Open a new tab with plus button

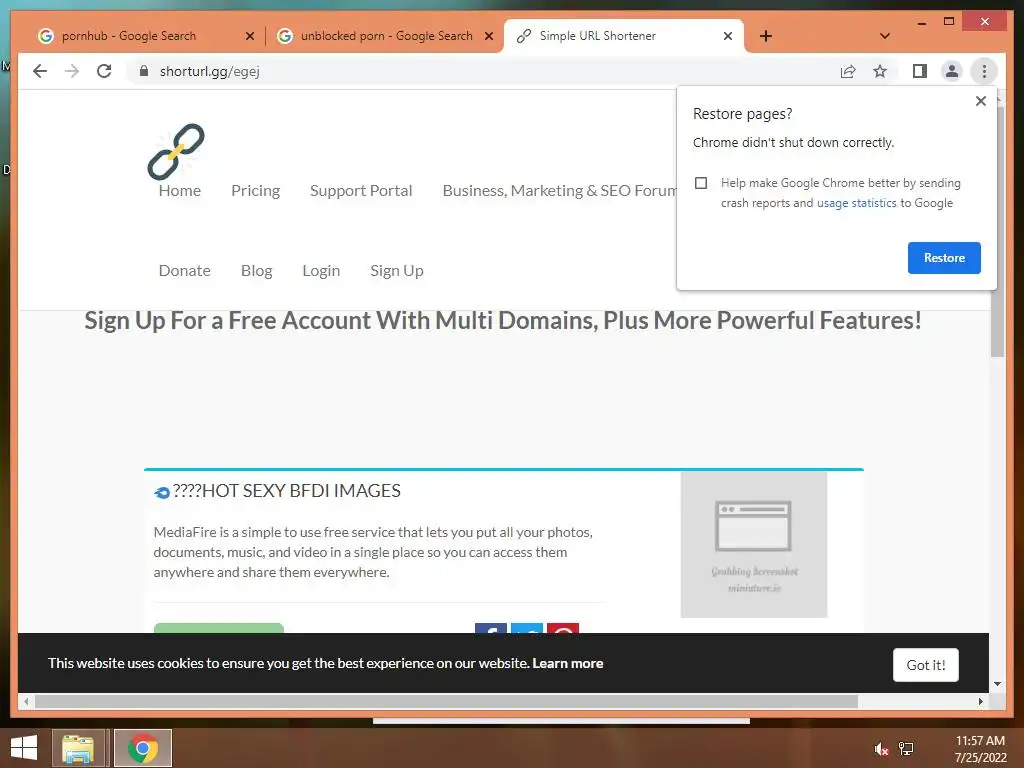tap(766, 36)
